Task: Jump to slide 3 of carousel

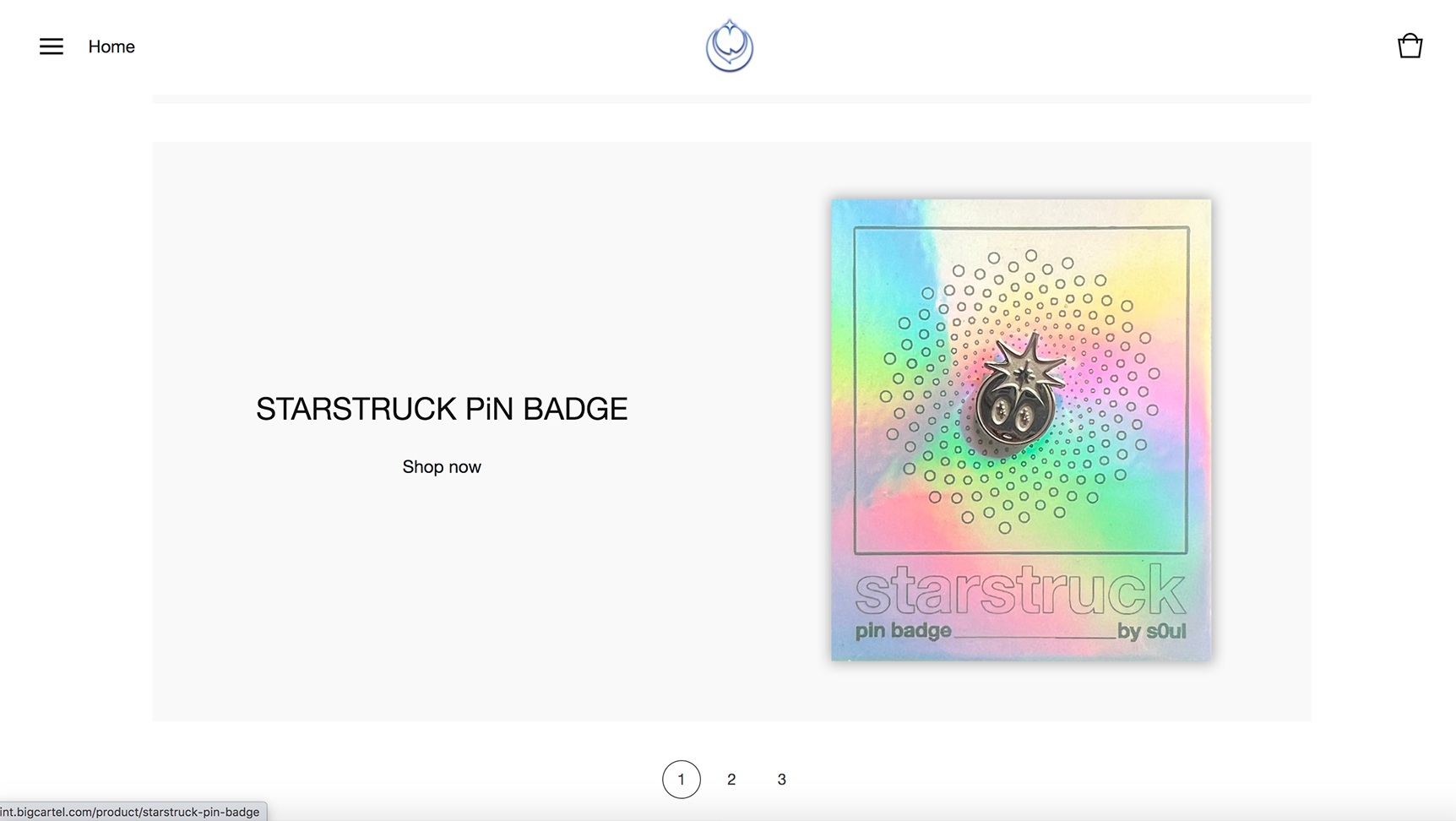Action: 782,780
